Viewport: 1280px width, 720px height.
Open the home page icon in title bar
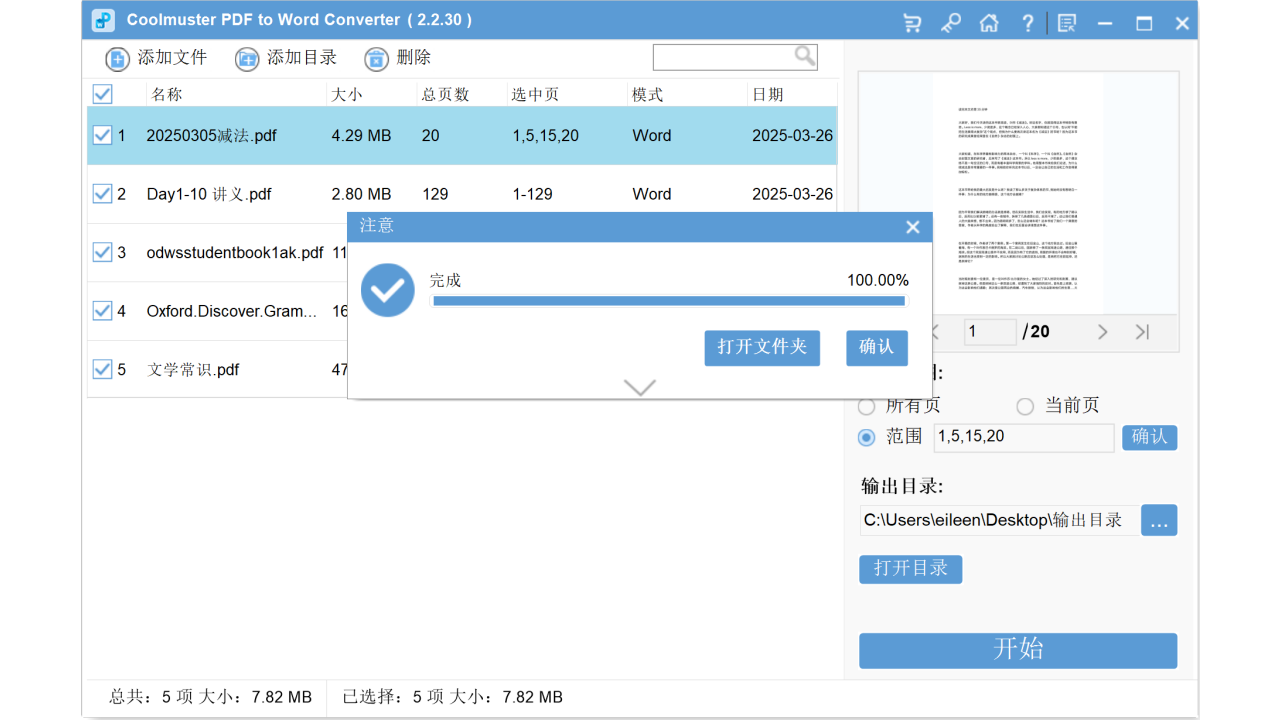tap(989, 21)
